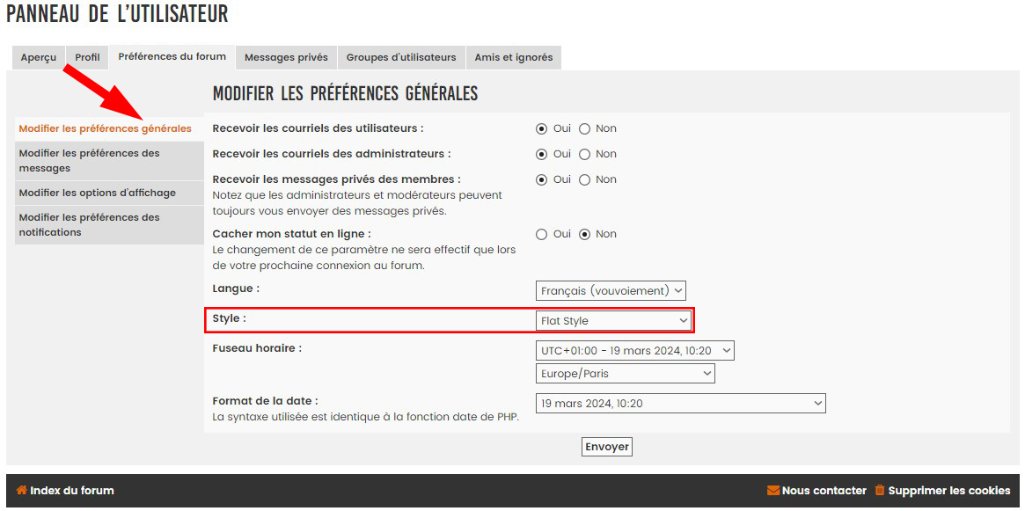
Task: Click the envelope icon for Nous contacter
Action: click(x=772, y=491)
